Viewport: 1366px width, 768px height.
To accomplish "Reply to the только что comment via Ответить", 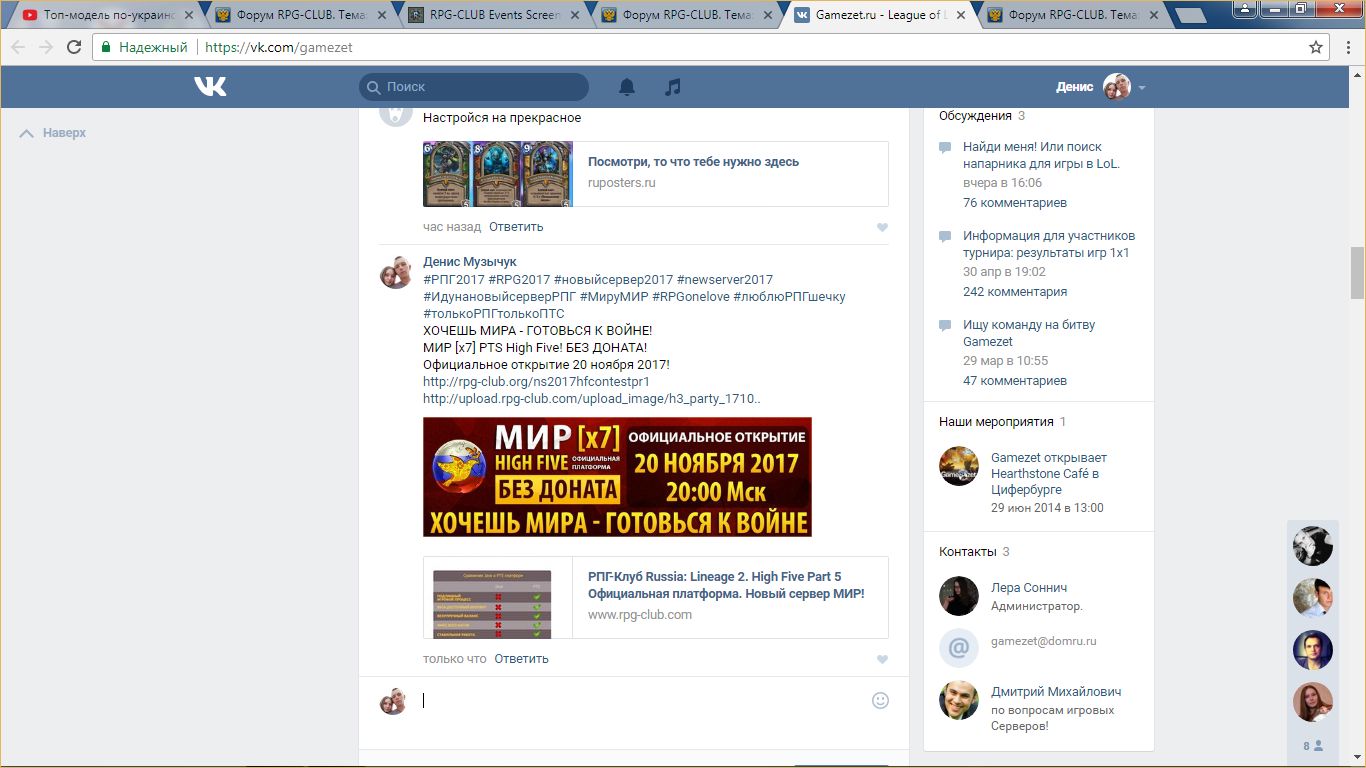I will [x=521, y=659].
